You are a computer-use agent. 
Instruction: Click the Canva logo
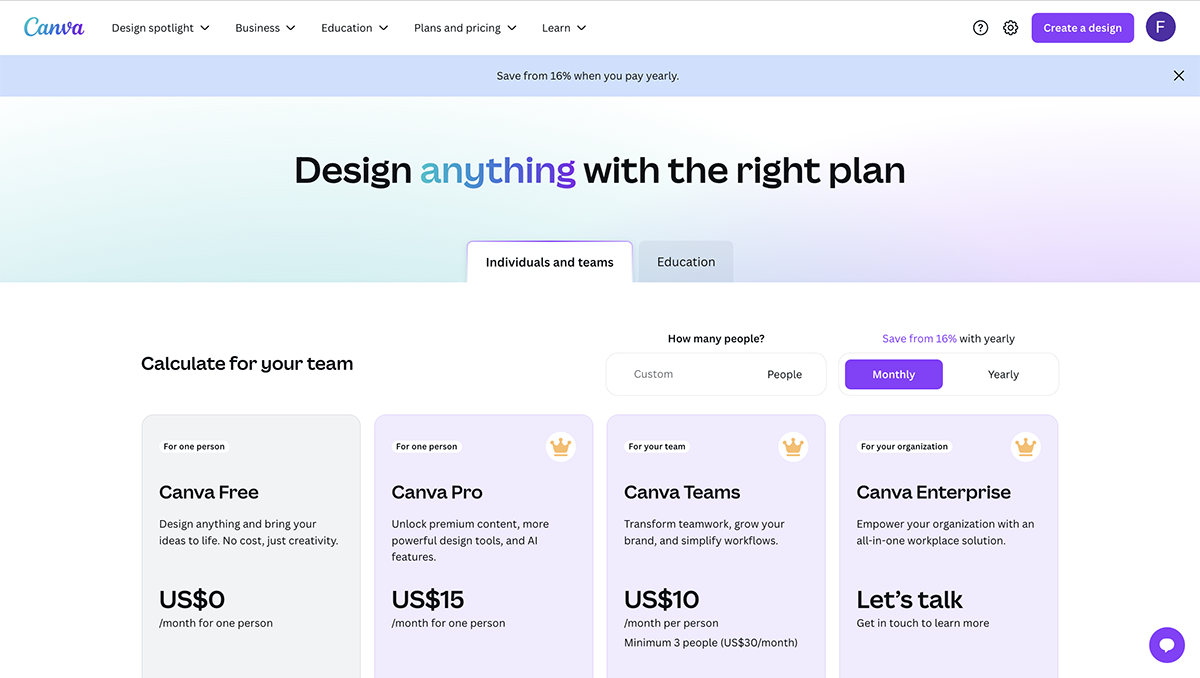[54, 27]
